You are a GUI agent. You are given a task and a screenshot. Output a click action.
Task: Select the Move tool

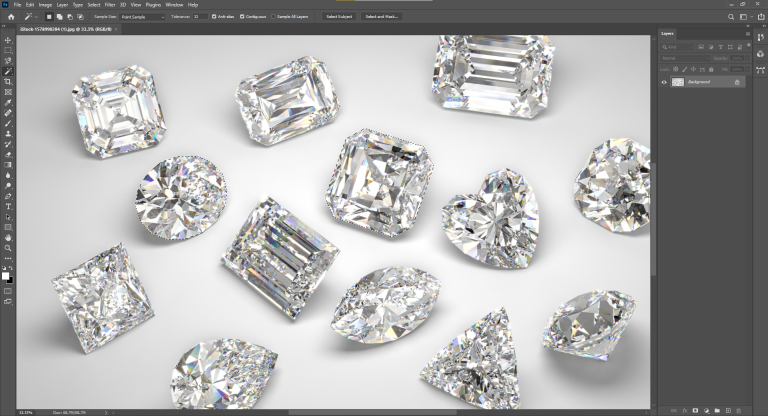pyautogui.click(x=8, y=39)
